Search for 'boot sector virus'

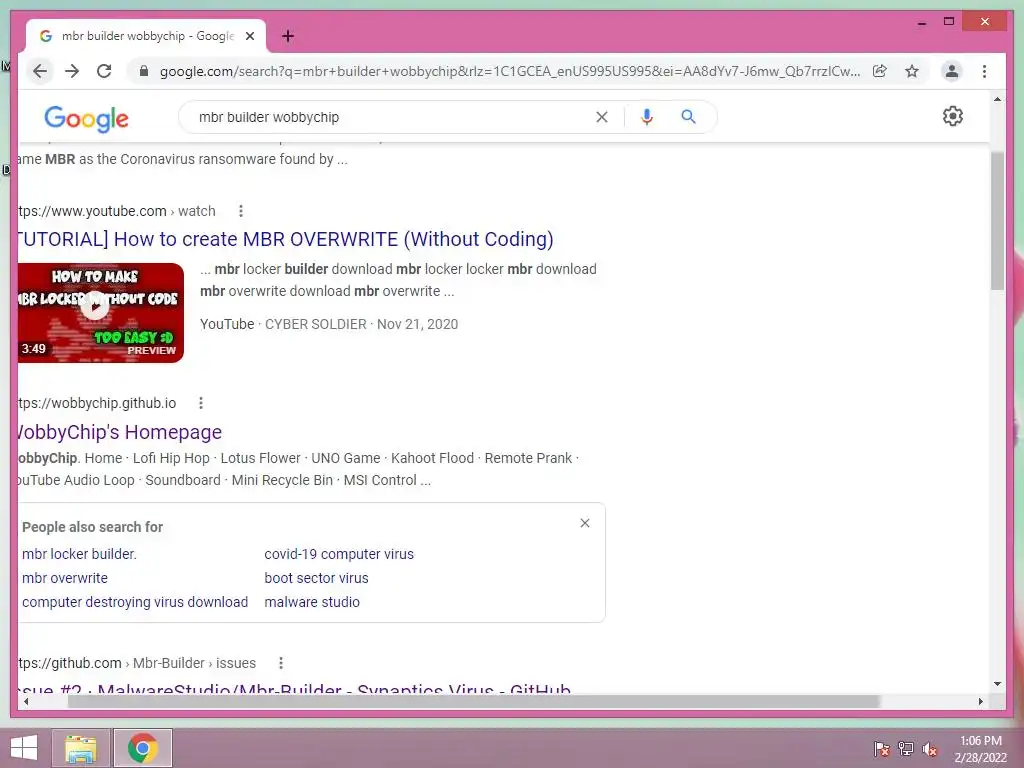(x=316, y=578)
